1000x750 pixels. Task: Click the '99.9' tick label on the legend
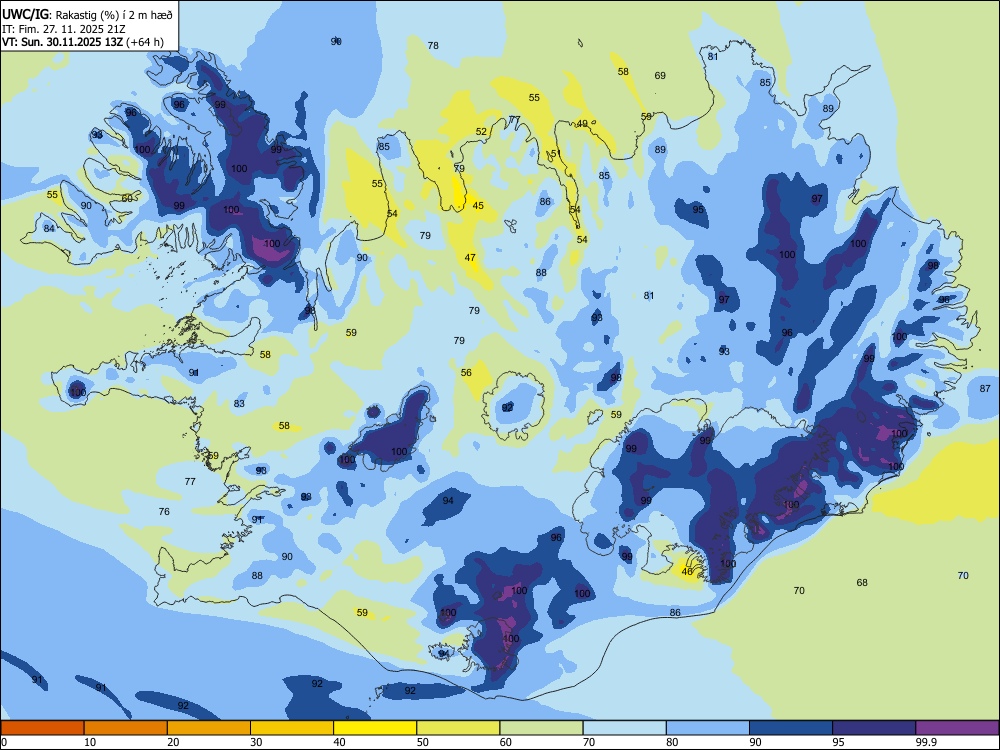pos(926,742)
